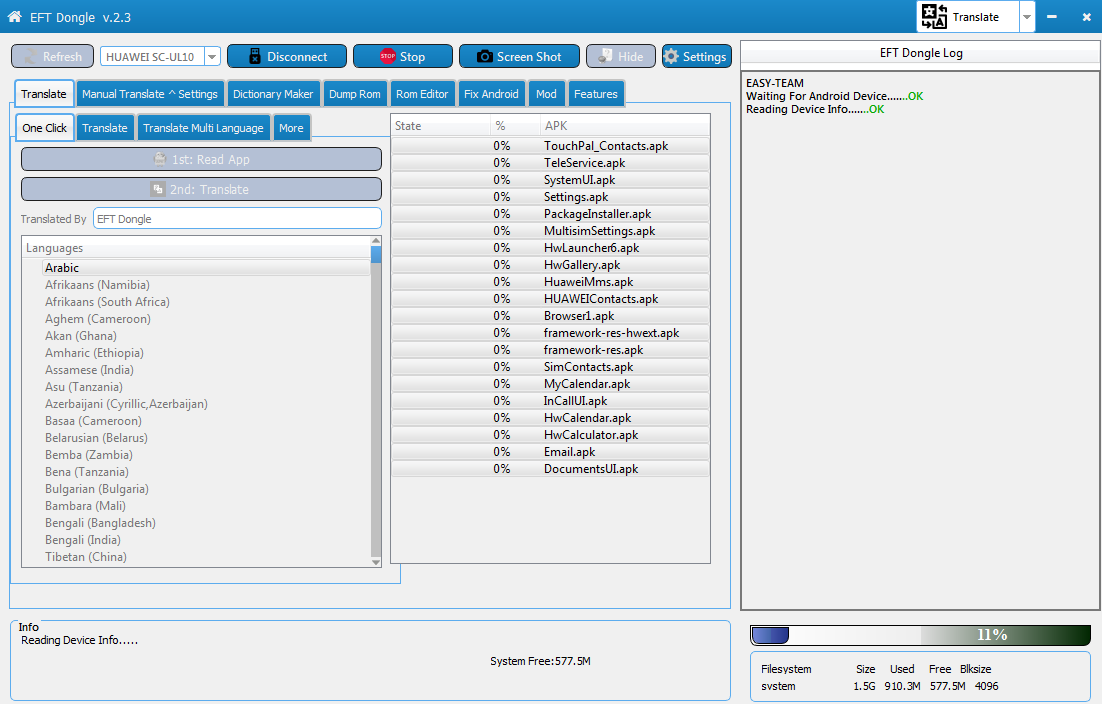Select the DocumentsUI.apk row
The height and width of the screenshot is (704, 1102).
[550, 469]
